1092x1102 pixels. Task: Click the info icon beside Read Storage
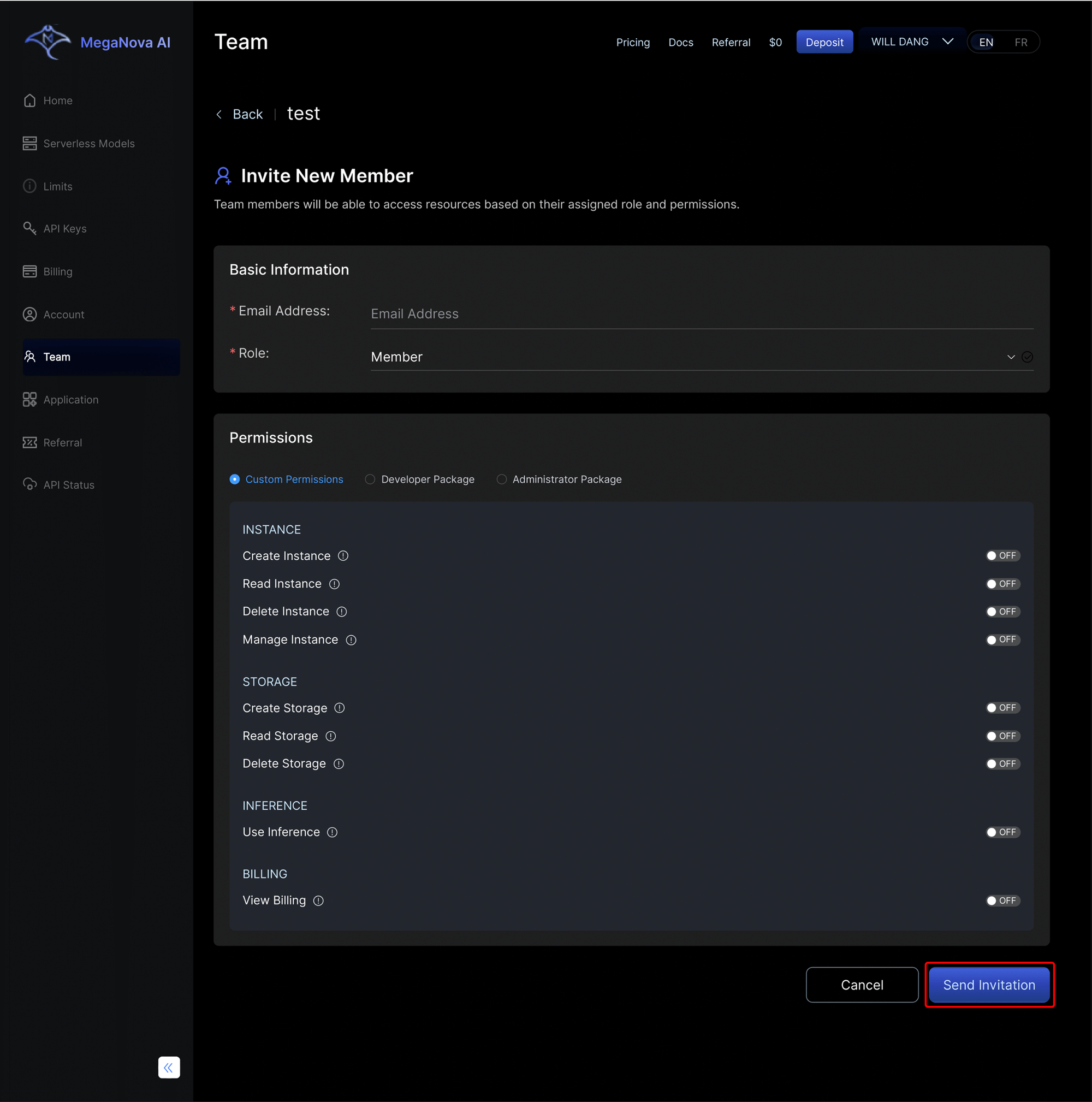click(331, 736)
